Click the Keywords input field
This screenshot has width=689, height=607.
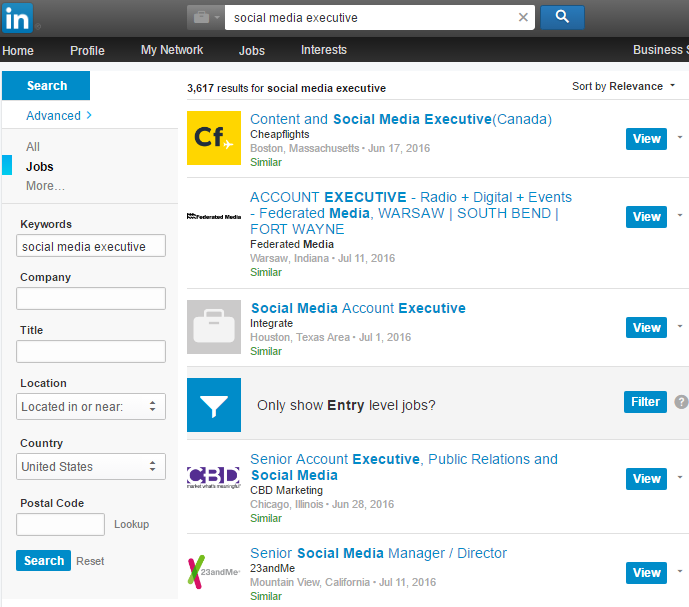tap(91, 246)
